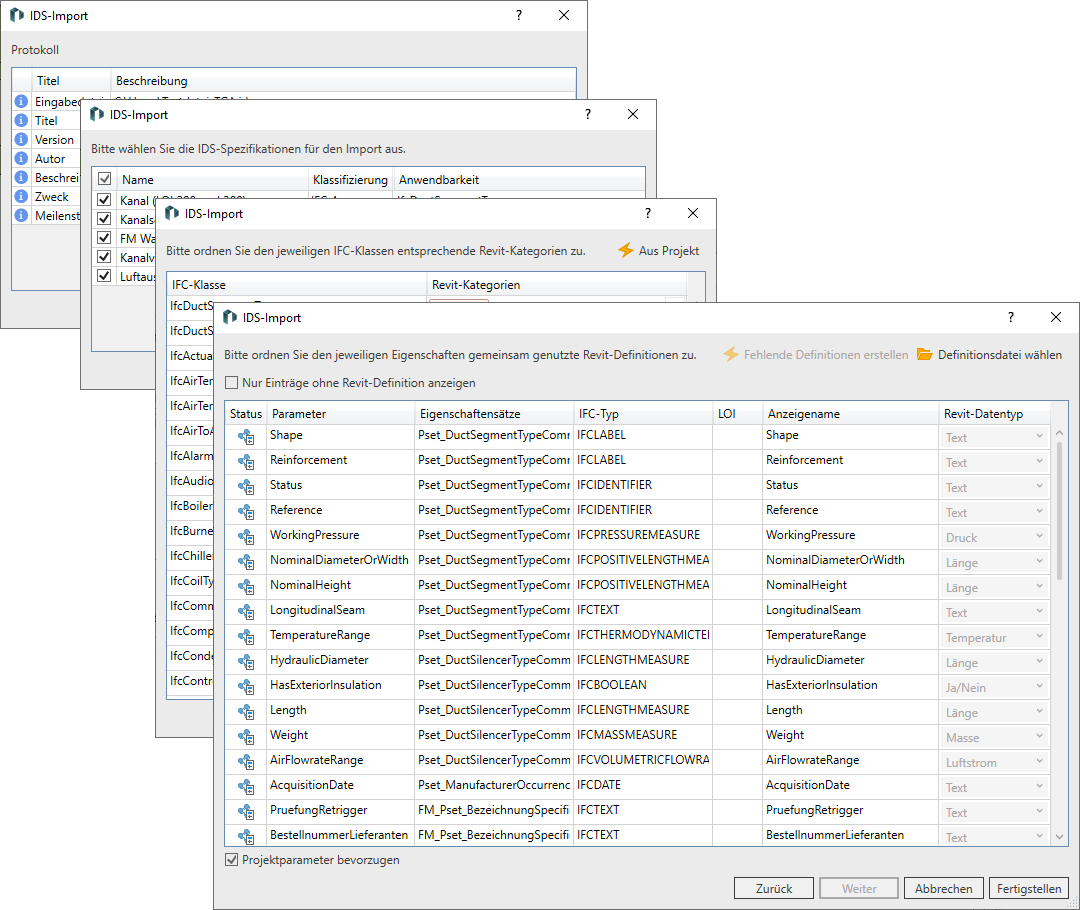Click the lightning icon for Aus Projekt
This screenshot has height=910, width=1080.
[x=625, y=250]
